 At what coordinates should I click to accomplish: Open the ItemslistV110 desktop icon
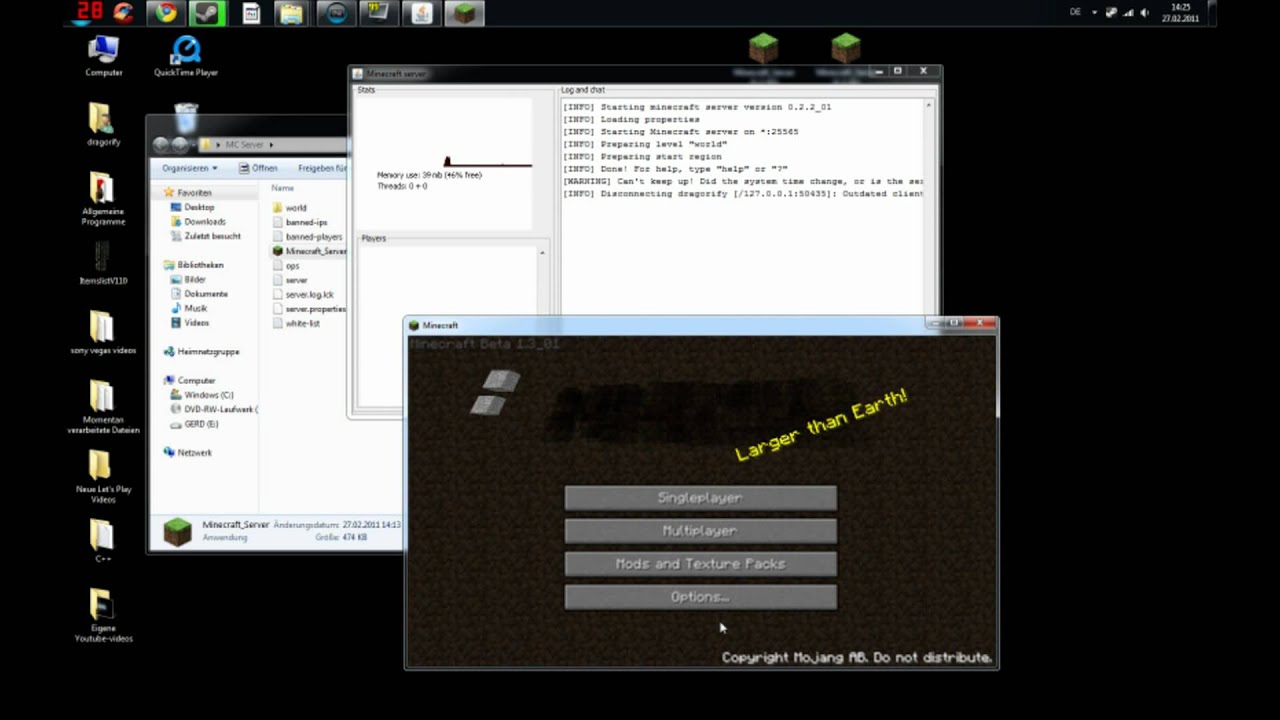(x=103, y=263)
